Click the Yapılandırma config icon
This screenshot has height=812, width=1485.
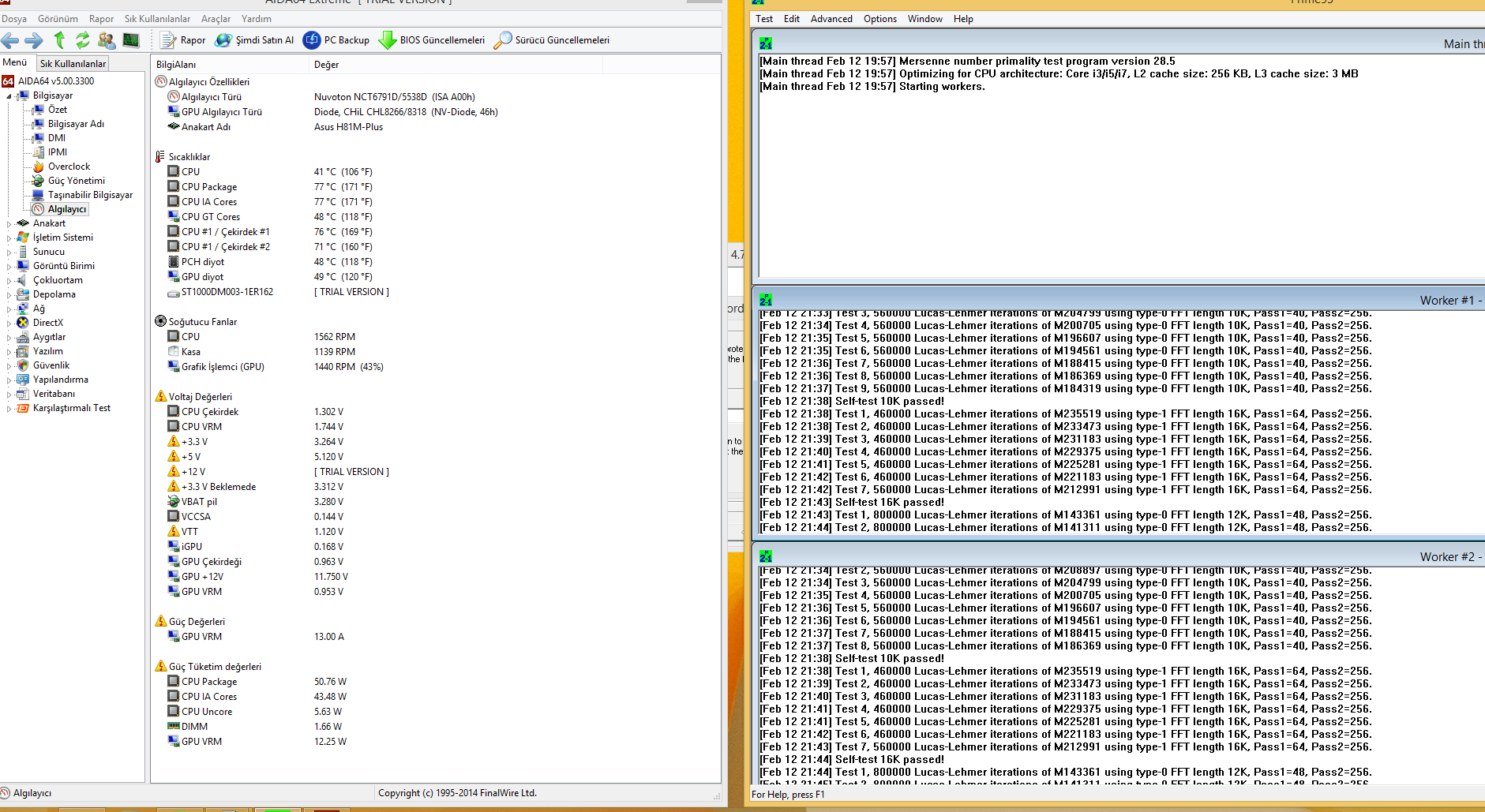pos(23,380)
